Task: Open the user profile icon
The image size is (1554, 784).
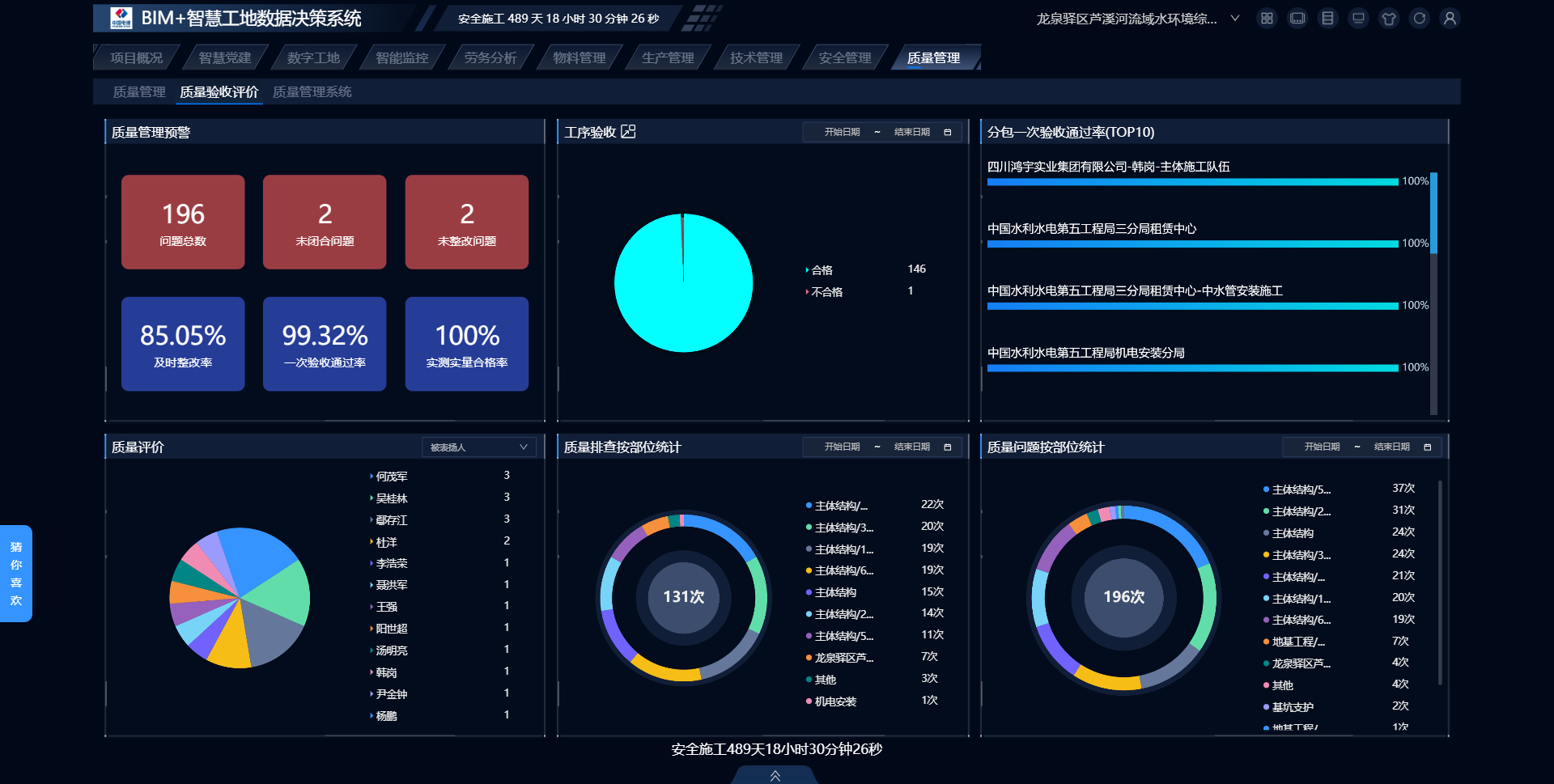Action: 1450,19
